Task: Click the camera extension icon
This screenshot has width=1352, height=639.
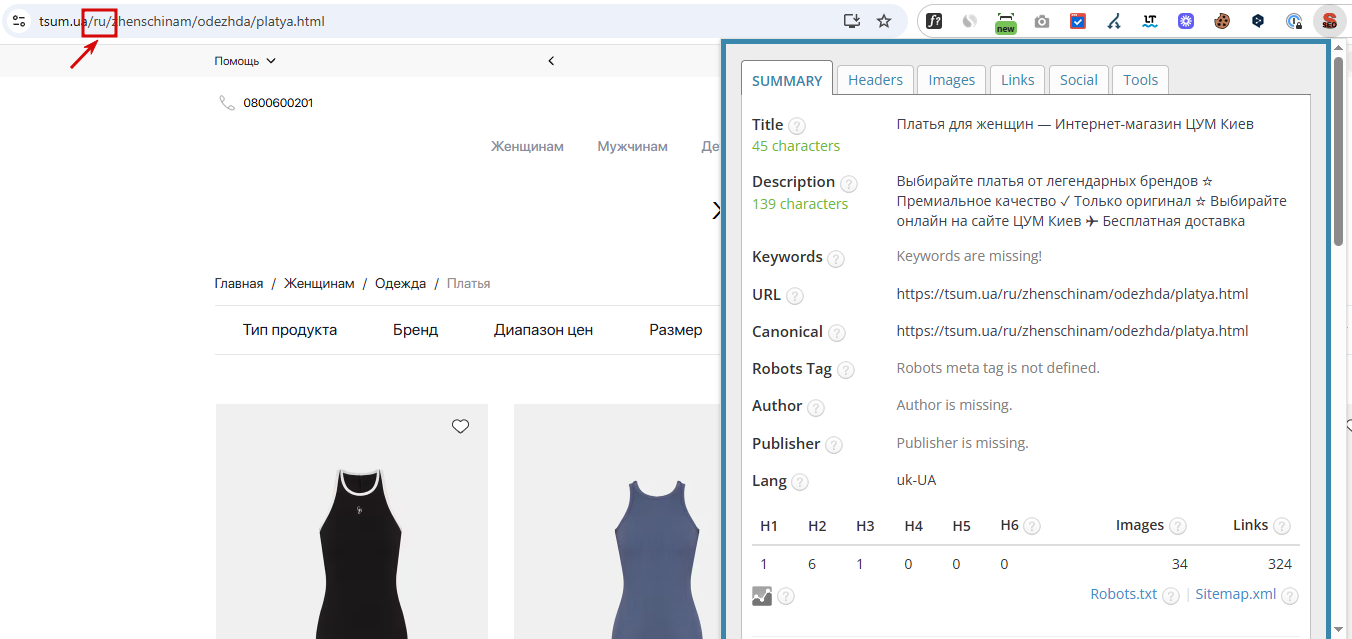Action: pyautogui.click(x=1042, y=21)
